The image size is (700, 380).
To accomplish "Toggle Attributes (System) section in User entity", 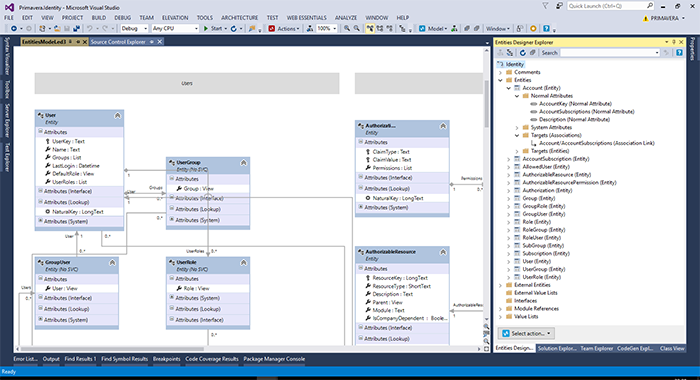I will point(40,221).
